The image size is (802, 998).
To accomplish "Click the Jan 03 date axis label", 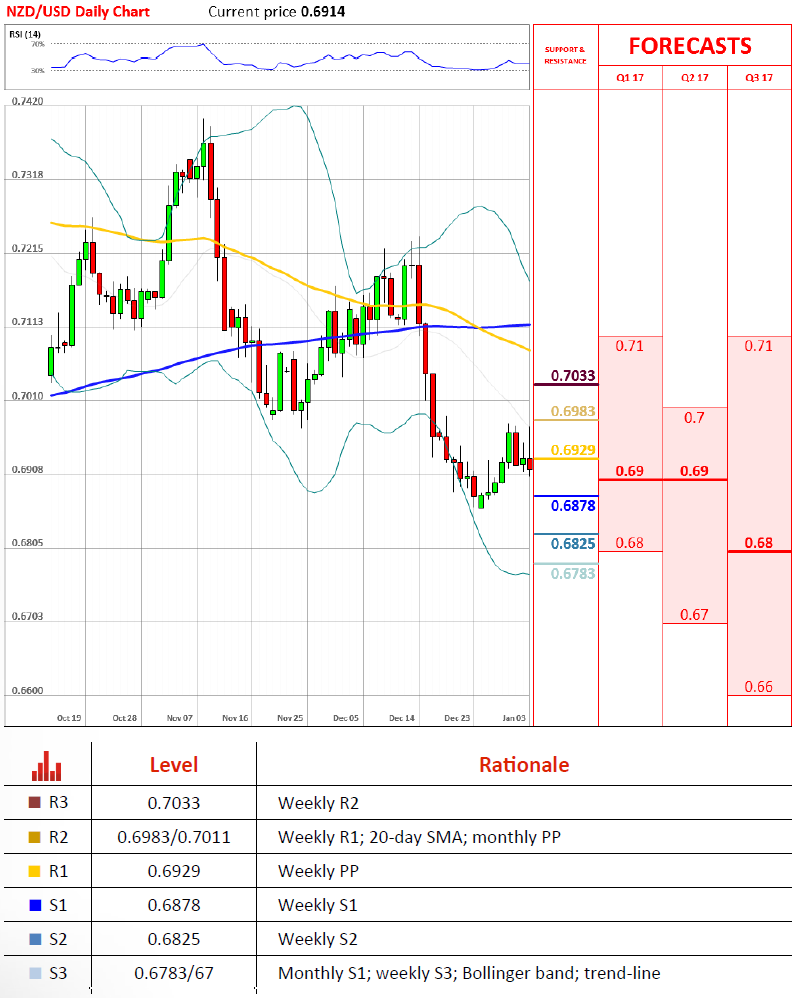I will 514,718.
